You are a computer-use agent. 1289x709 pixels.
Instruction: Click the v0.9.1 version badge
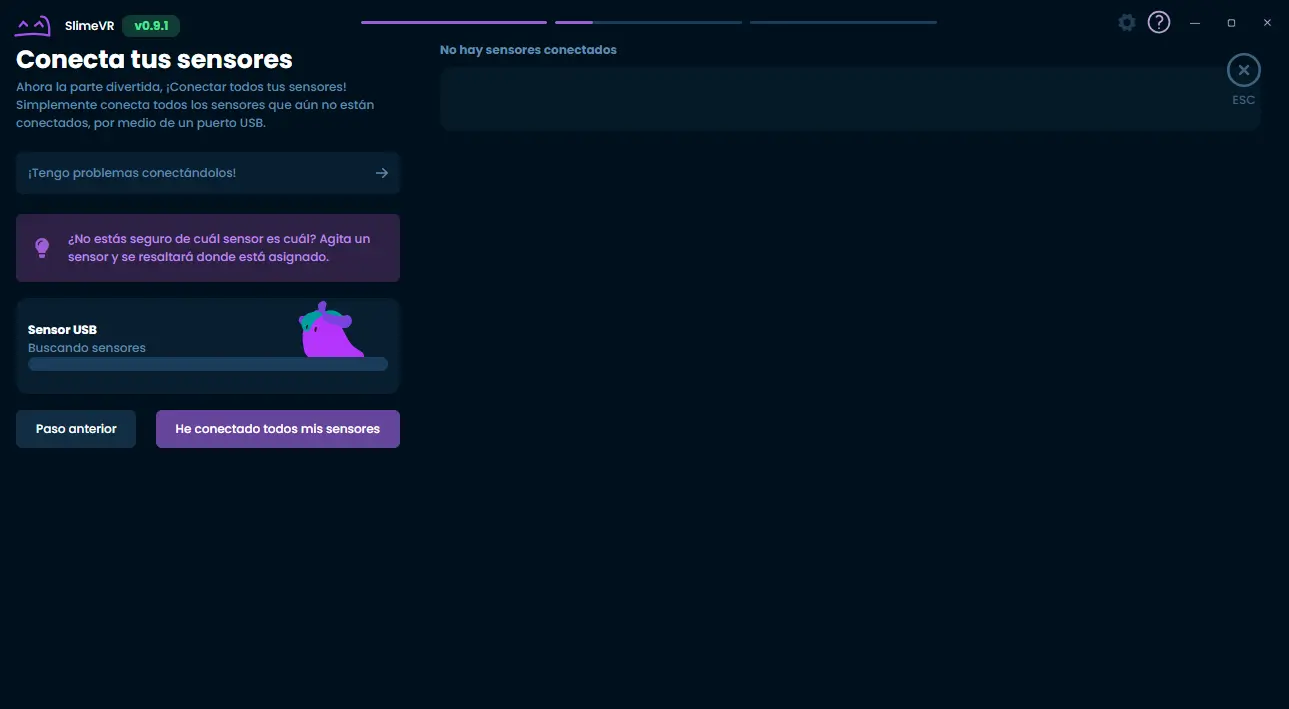[x=151, y=26]
